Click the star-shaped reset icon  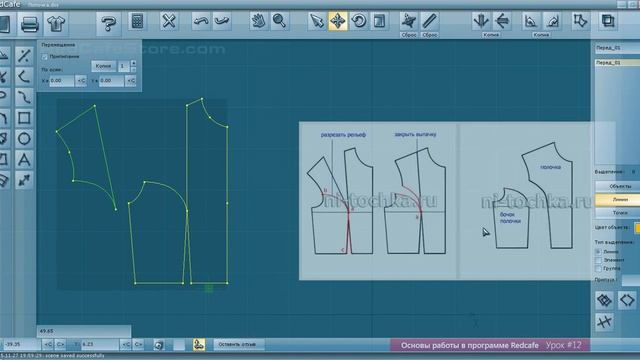click(409, 21)
